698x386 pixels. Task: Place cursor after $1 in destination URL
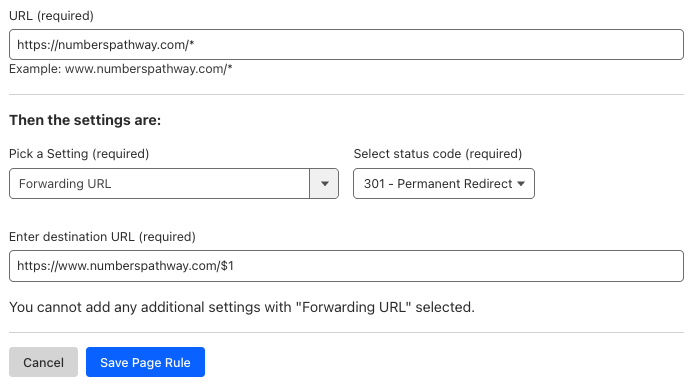coord(235,266)
